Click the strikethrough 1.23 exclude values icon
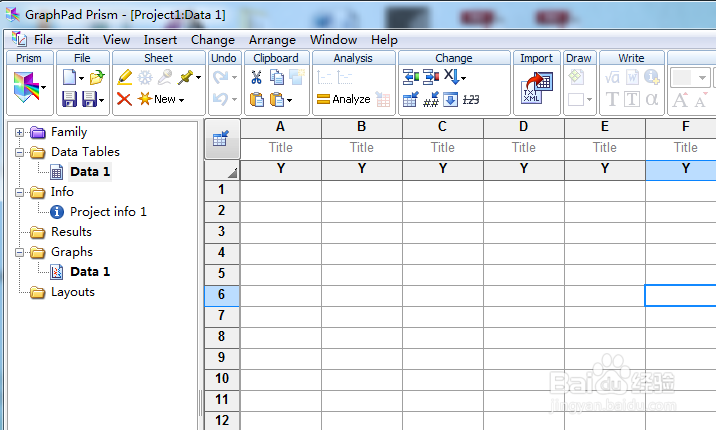 point(471,100)
